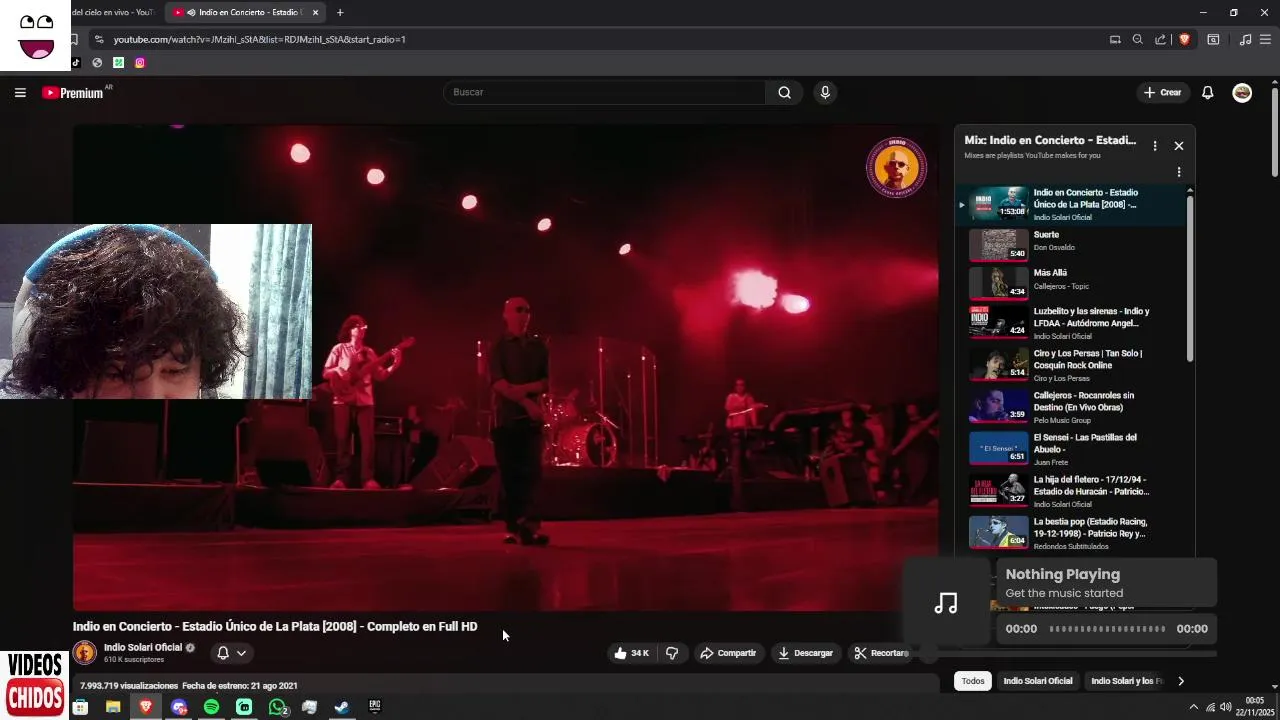This screenshot has height=720, width=1280.
Task: Open Ciro y Los Persas Tan Solo video
Action: [x=1070, y=365]
